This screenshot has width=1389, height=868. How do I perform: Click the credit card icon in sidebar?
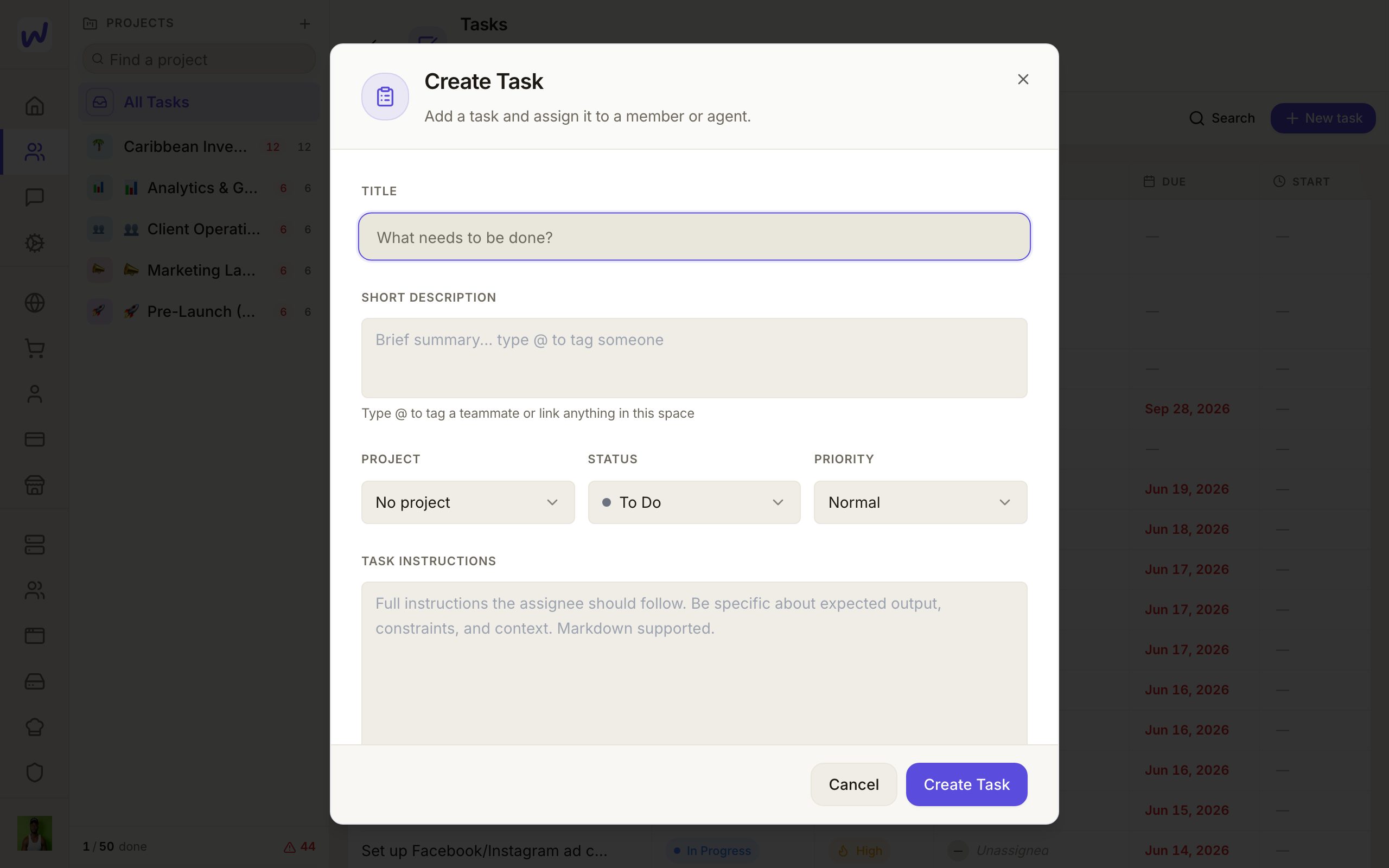tap(34, 439)
